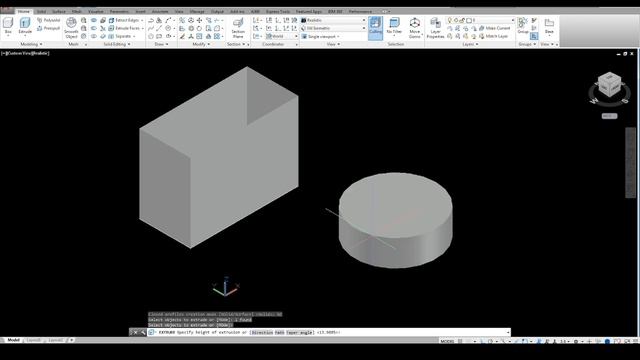Switch to the Mesh ribbon tab
The width and height of the screenshot is (640, 360).
pyautogui.click(x=76, y=11)
